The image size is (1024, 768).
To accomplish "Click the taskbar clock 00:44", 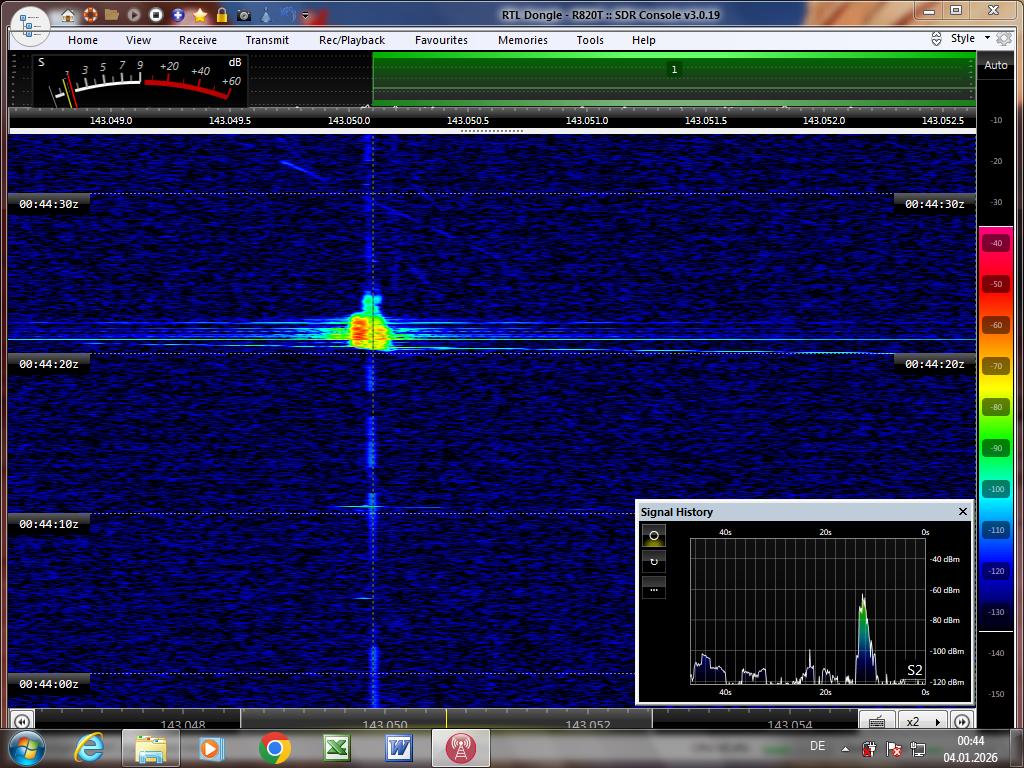I will point(971,741).
